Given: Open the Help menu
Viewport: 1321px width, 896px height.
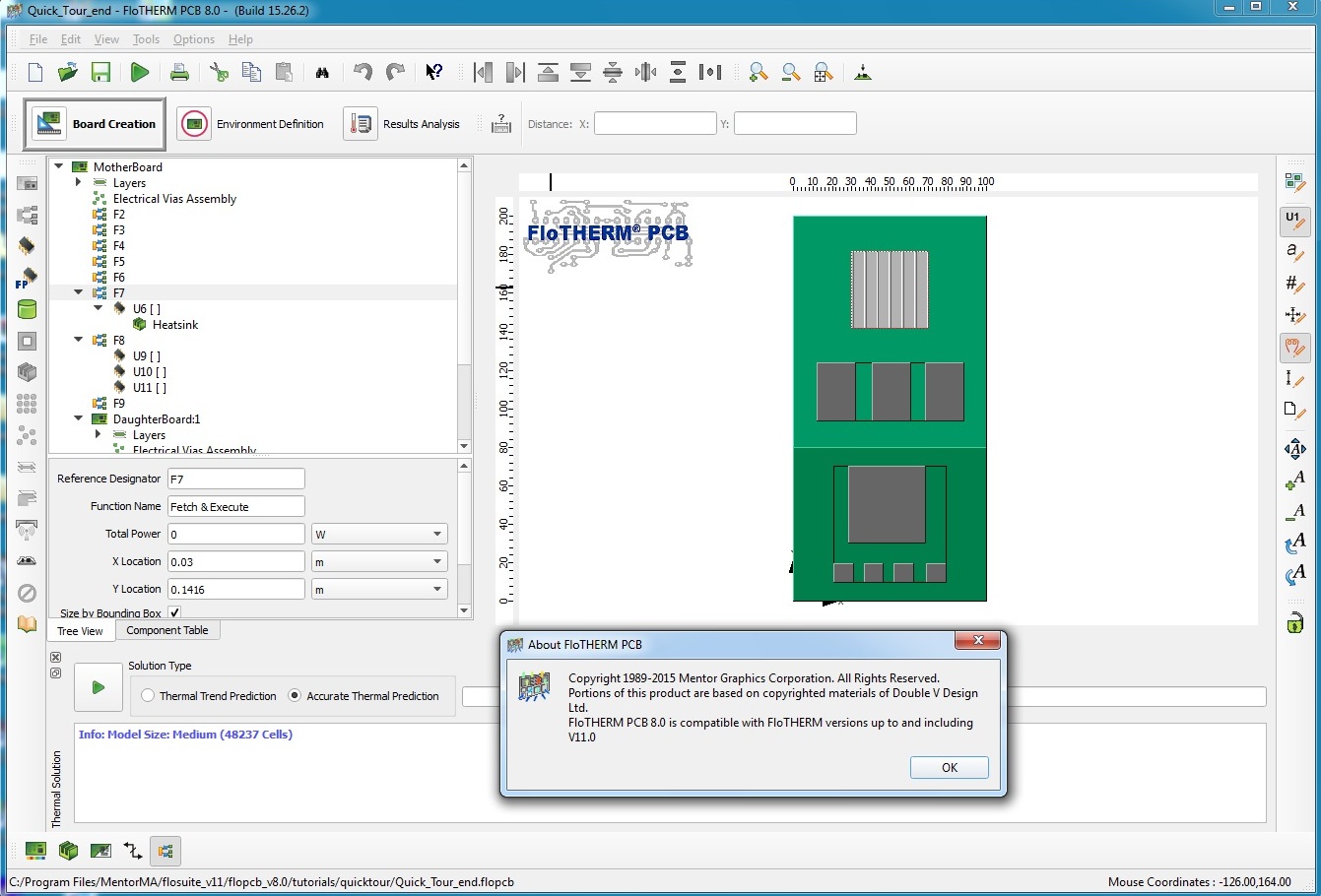Looking at the screenshot, I should point(240,39).
